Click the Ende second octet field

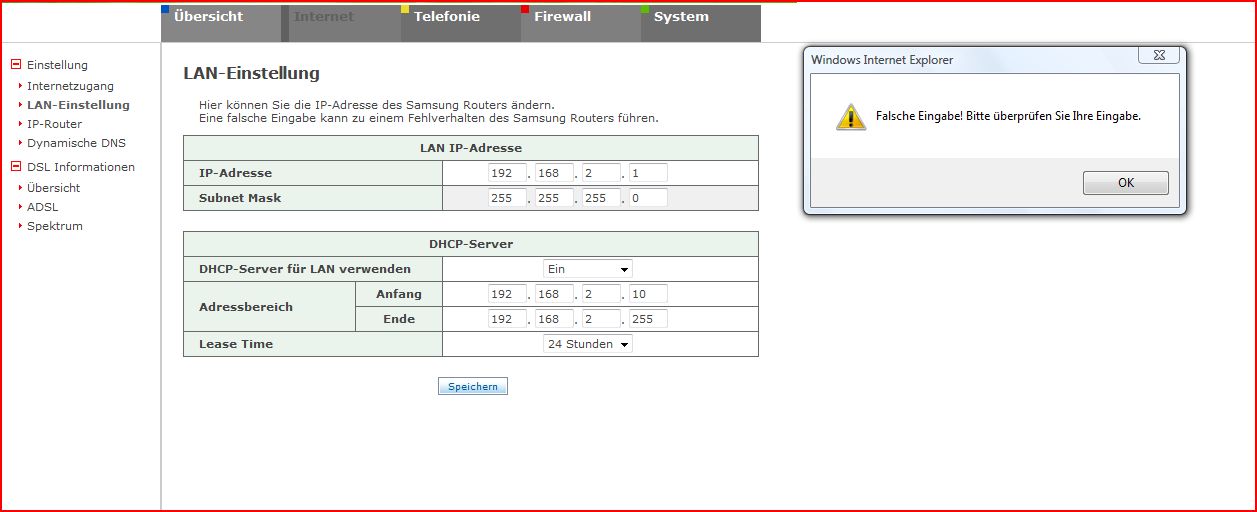[x=555, y=319]
